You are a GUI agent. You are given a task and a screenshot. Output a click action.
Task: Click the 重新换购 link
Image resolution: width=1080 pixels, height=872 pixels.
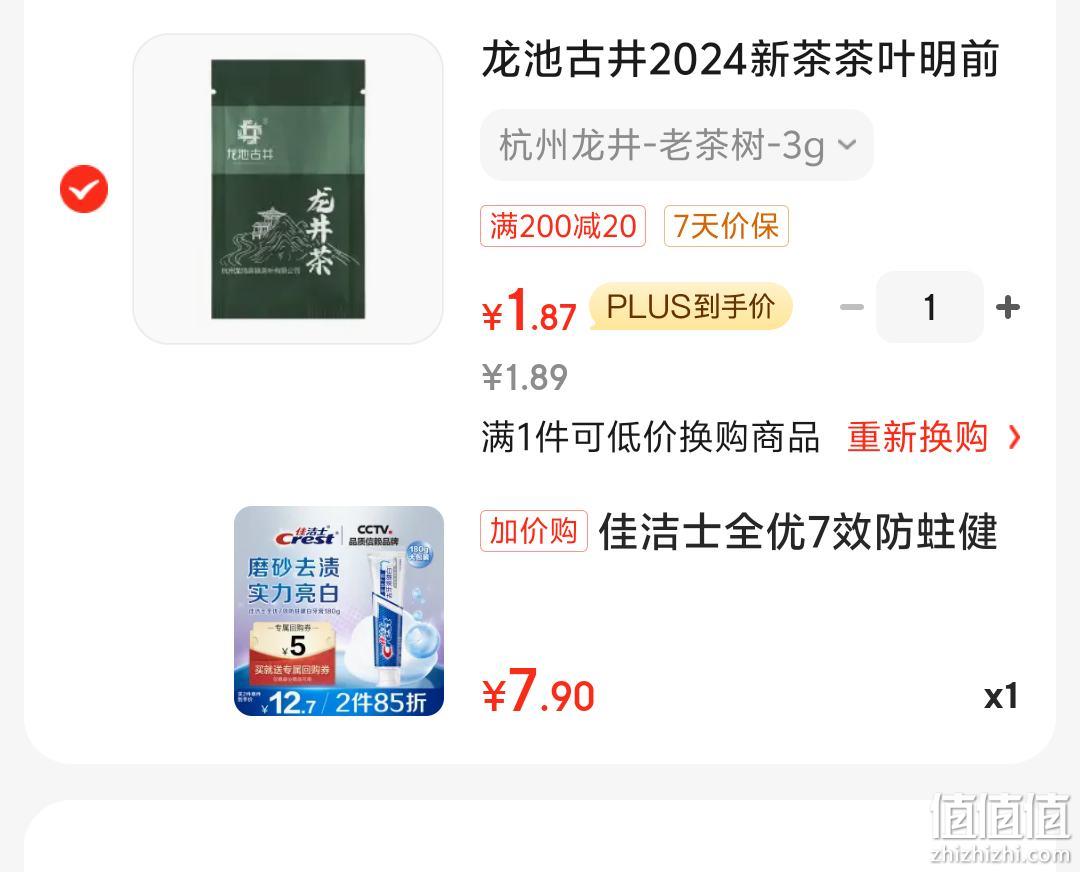coord(917,437)
